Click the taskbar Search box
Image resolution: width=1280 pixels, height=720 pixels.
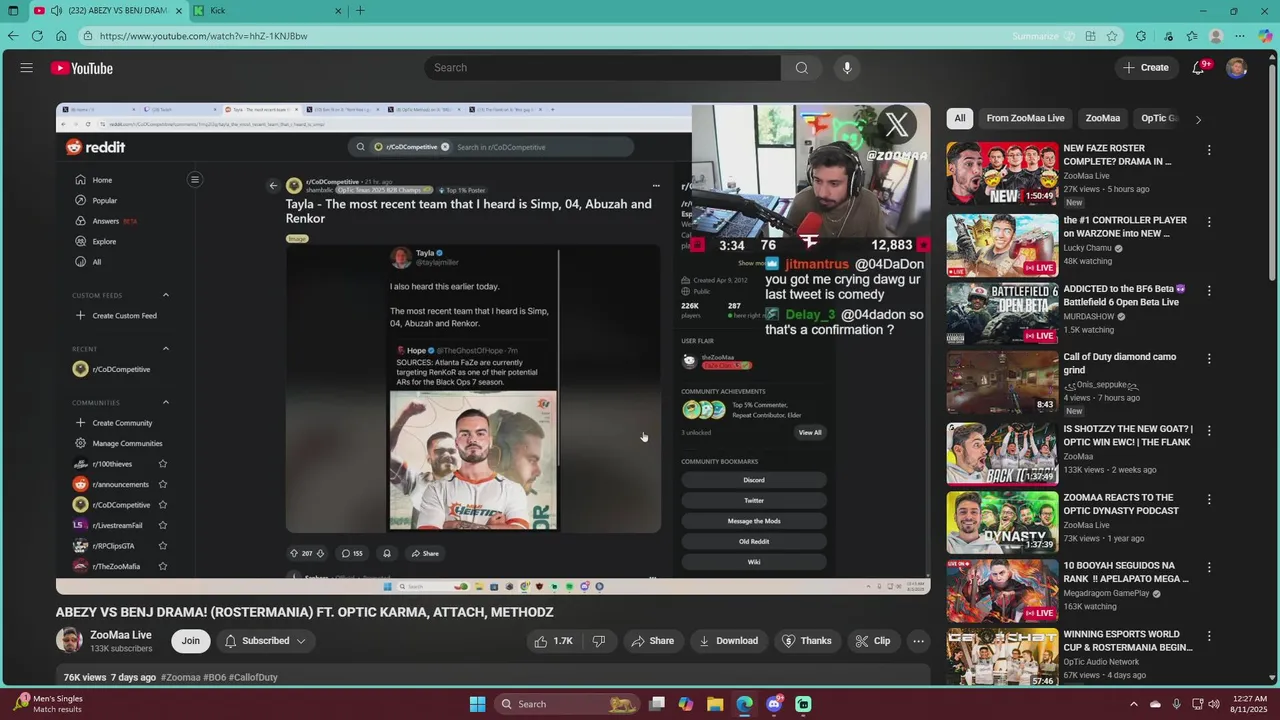pos(567,704)
